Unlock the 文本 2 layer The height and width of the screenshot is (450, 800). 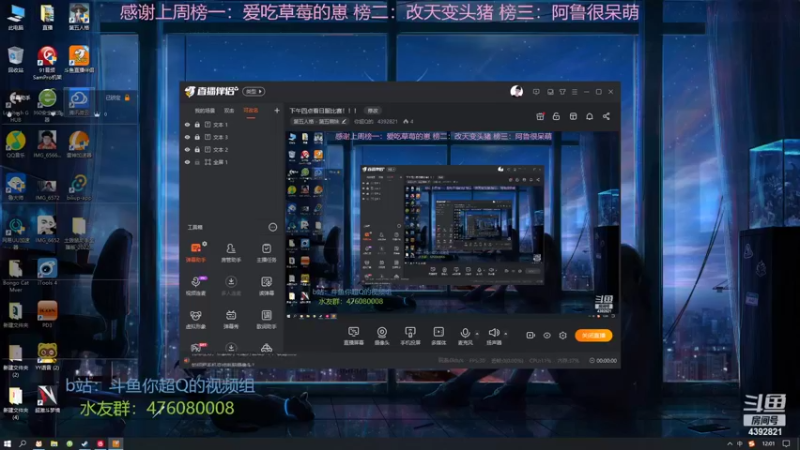point(197,149)
